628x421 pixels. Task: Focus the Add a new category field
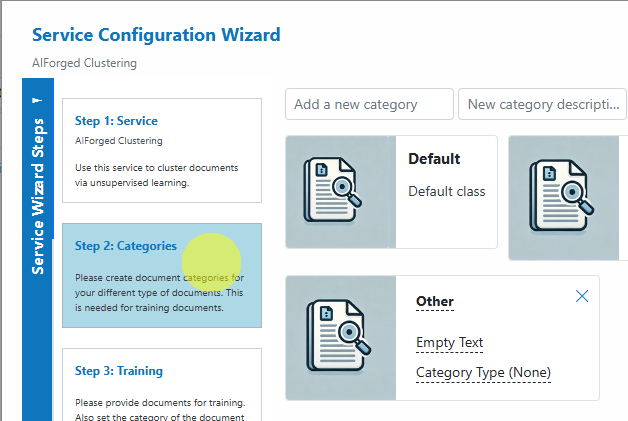click(369, 104)
